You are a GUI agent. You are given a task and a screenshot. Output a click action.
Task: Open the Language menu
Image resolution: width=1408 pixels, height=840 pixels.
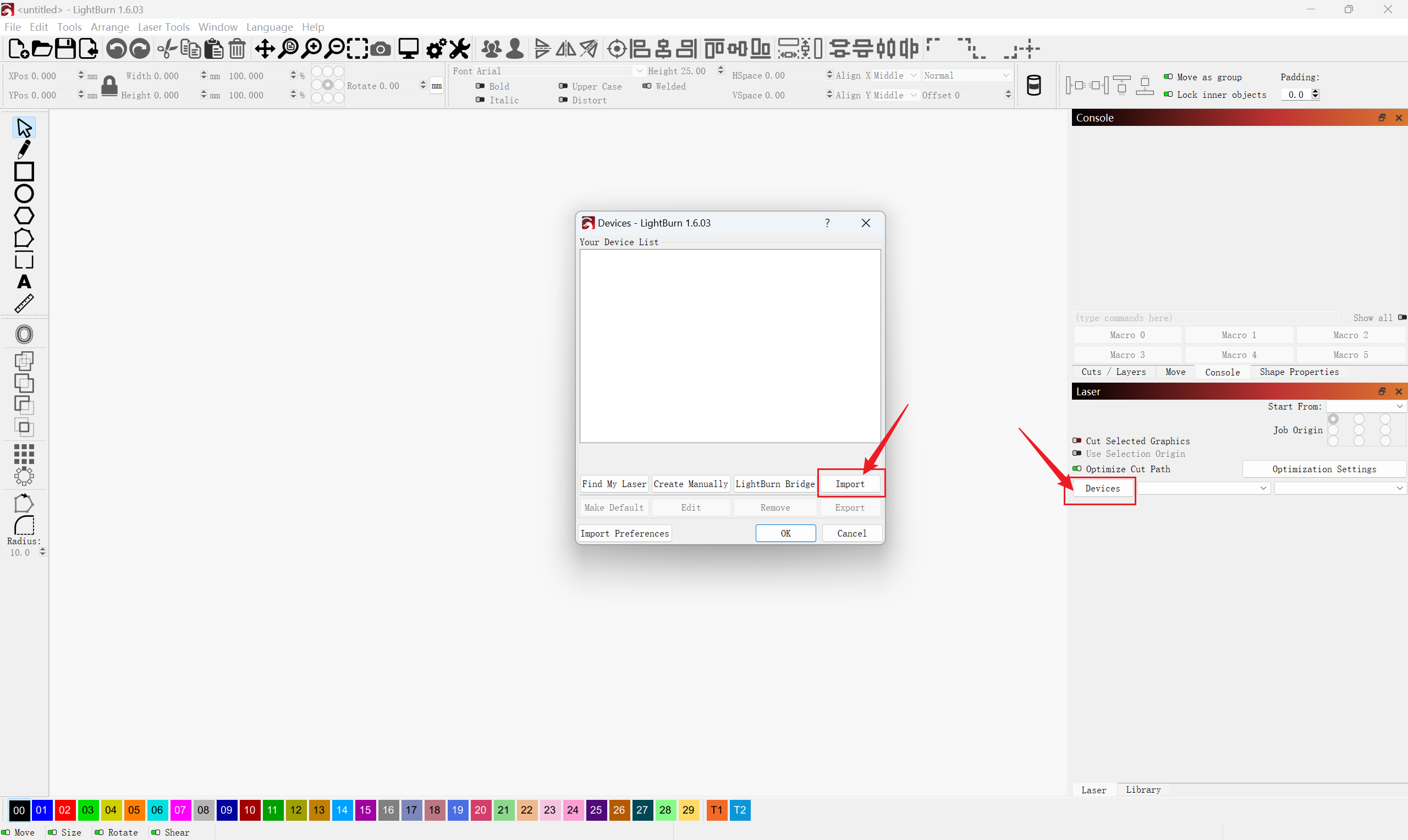coord(269,27)
